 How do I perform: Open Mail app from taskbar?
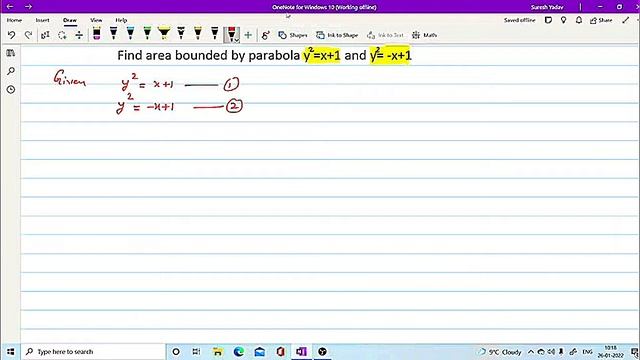pyautogui.click(x=260, y=351)
